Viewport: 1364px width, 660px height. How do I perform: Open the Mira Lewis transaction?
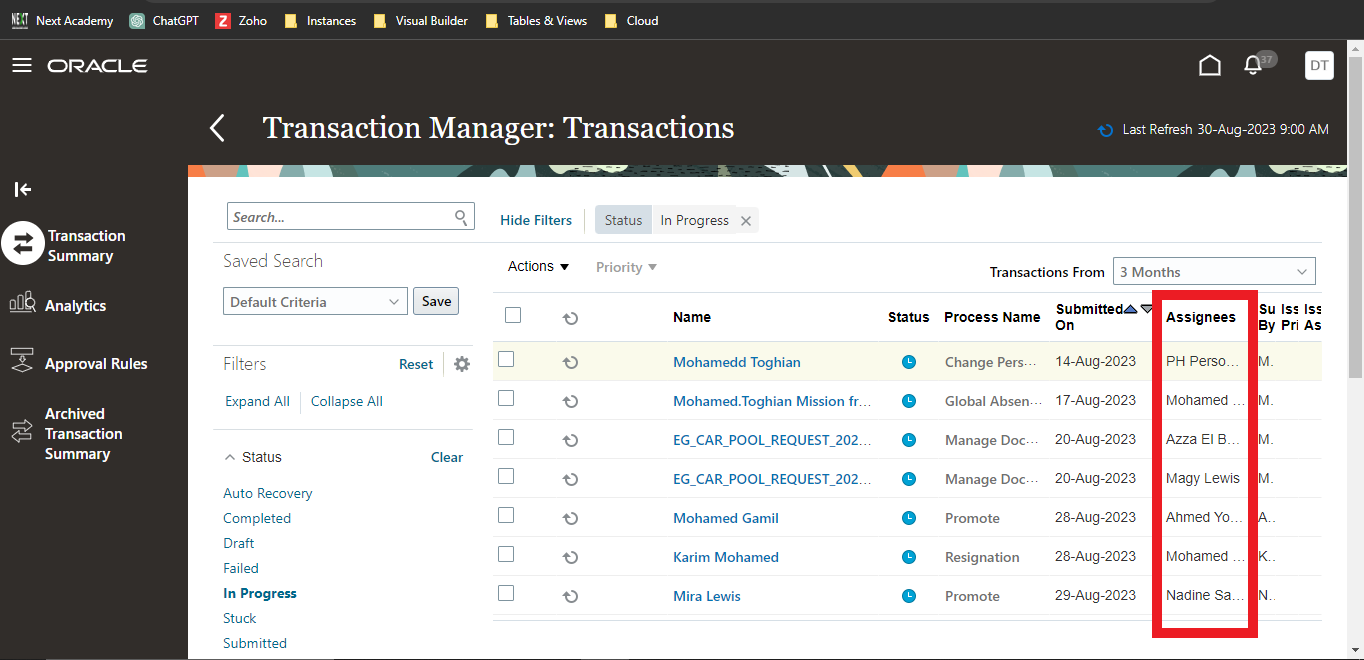point(707,596)
